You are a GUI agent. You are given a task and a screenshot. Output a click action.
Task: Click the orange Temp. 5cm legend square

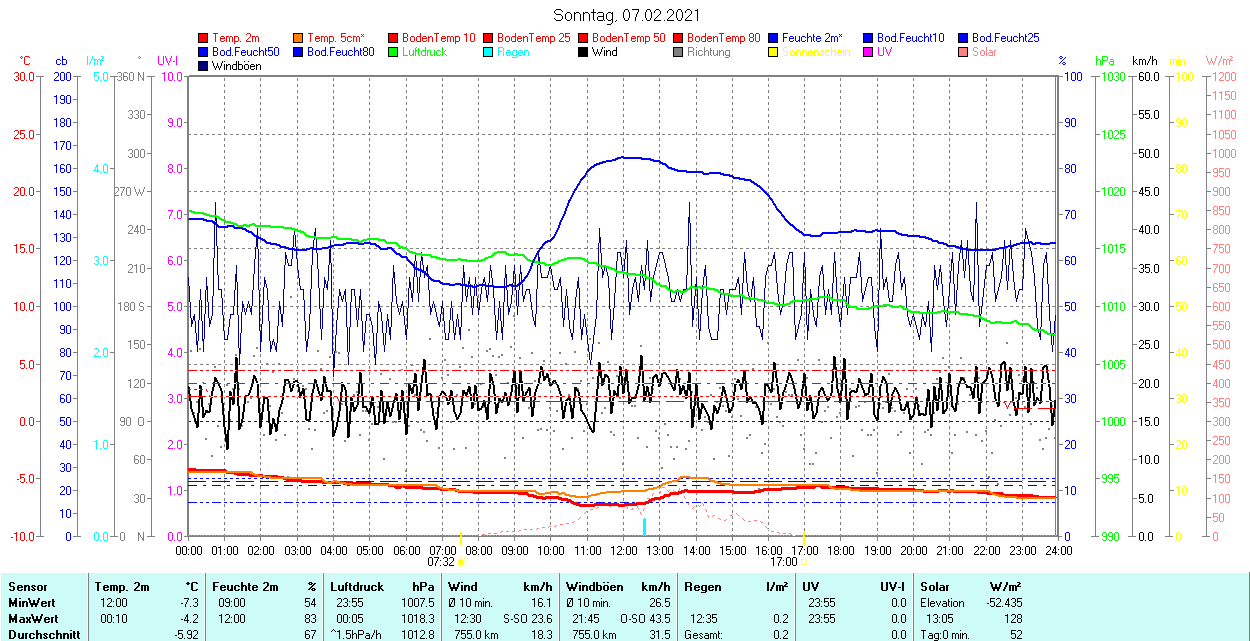(x=299, y=38)
